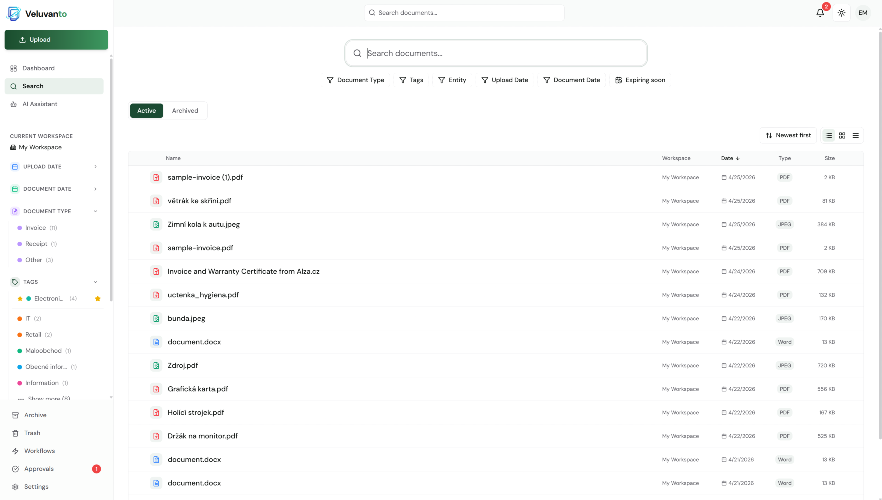The width and height of the screenshot is (882, 500).
Task: Open AI Assistant in the sidebar
Action: point(54,104)
